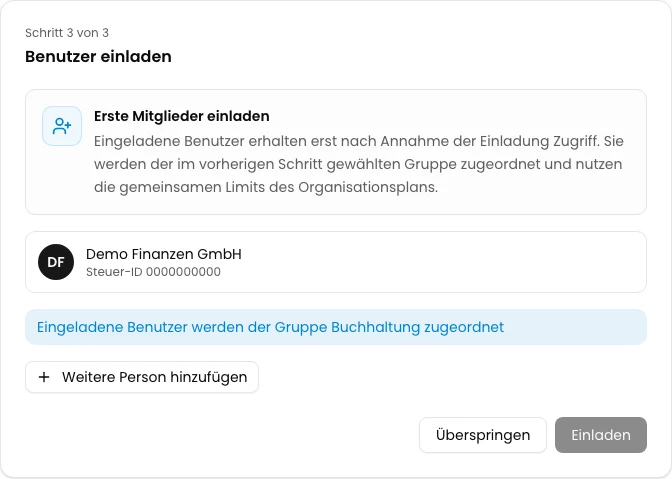Add another person with Weitere Person hinzufügen
The image size is (672, 479).
pos(142,377)
